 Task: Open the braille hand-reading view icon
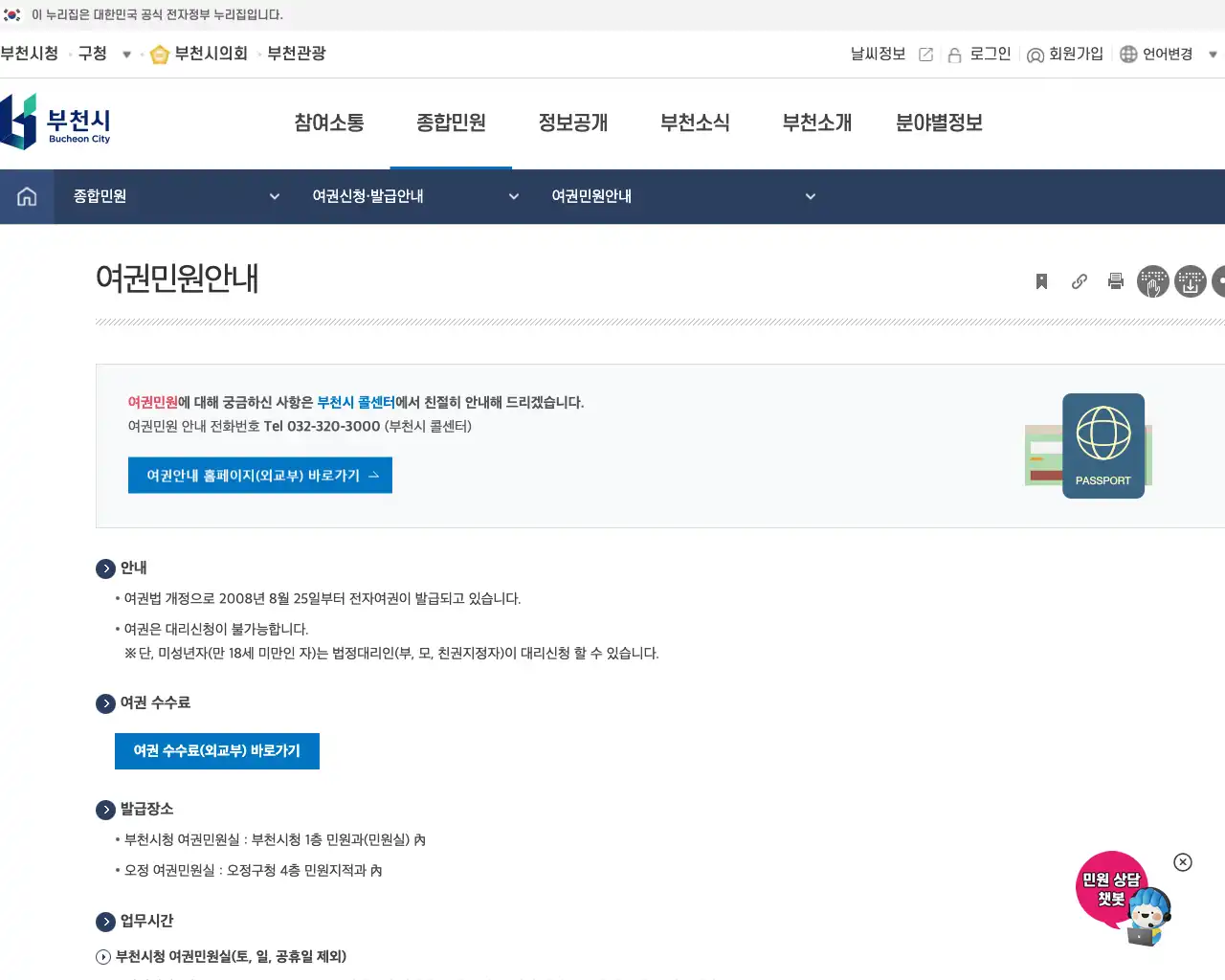(x=1153, y=281)
